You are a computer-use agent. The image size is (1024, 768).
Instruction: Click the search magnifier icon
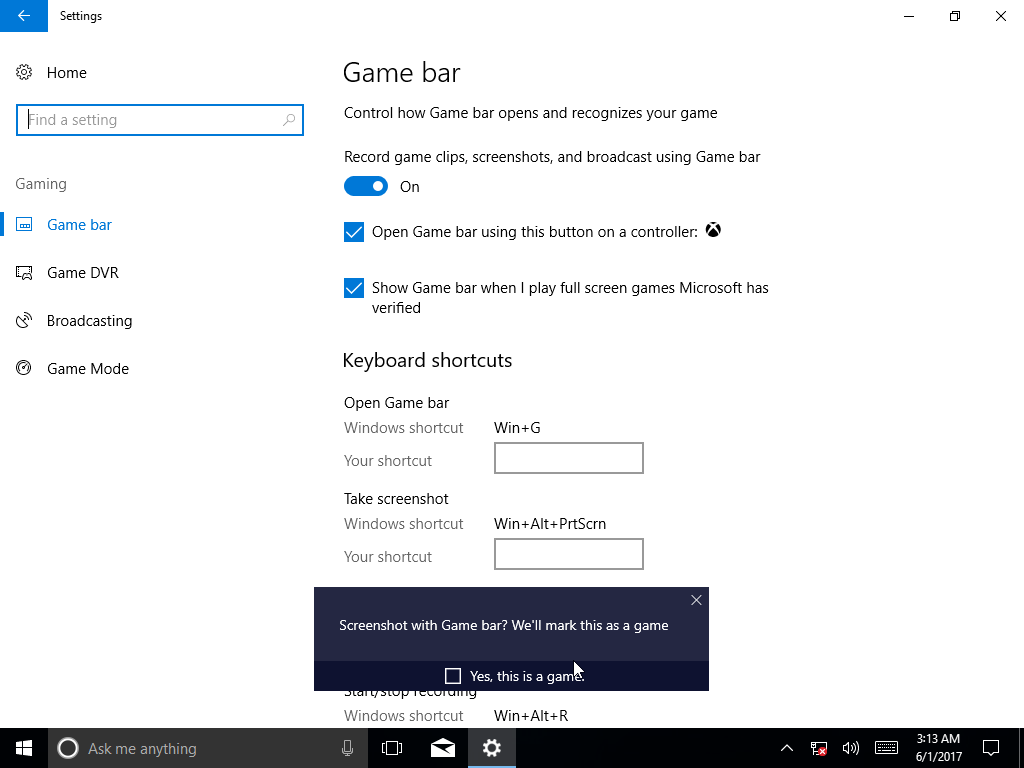click(x=289, y=120)
